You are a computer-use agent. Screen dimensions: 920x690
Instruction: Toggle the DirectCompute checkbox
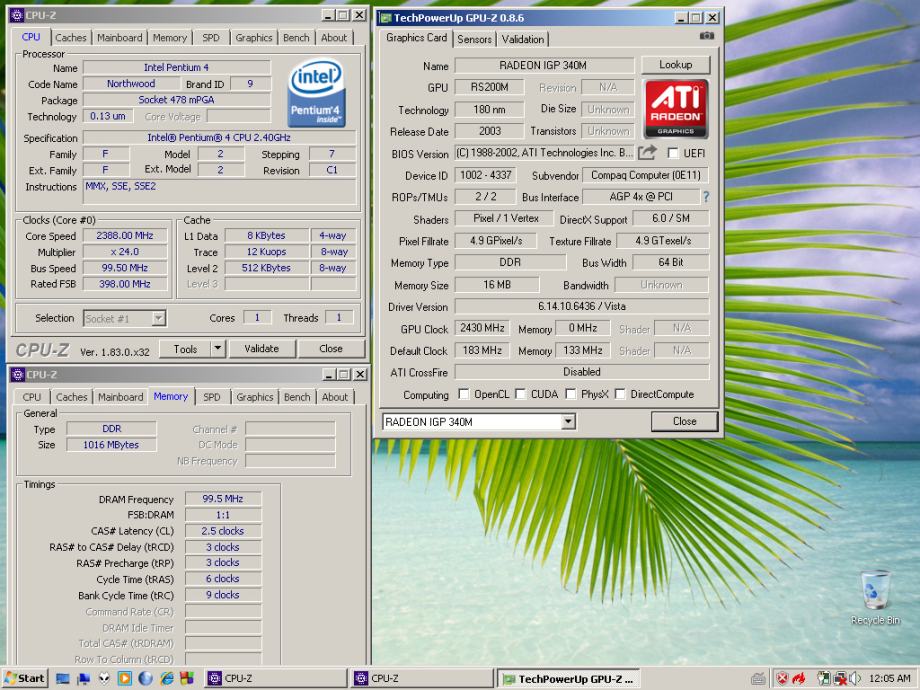620,394
